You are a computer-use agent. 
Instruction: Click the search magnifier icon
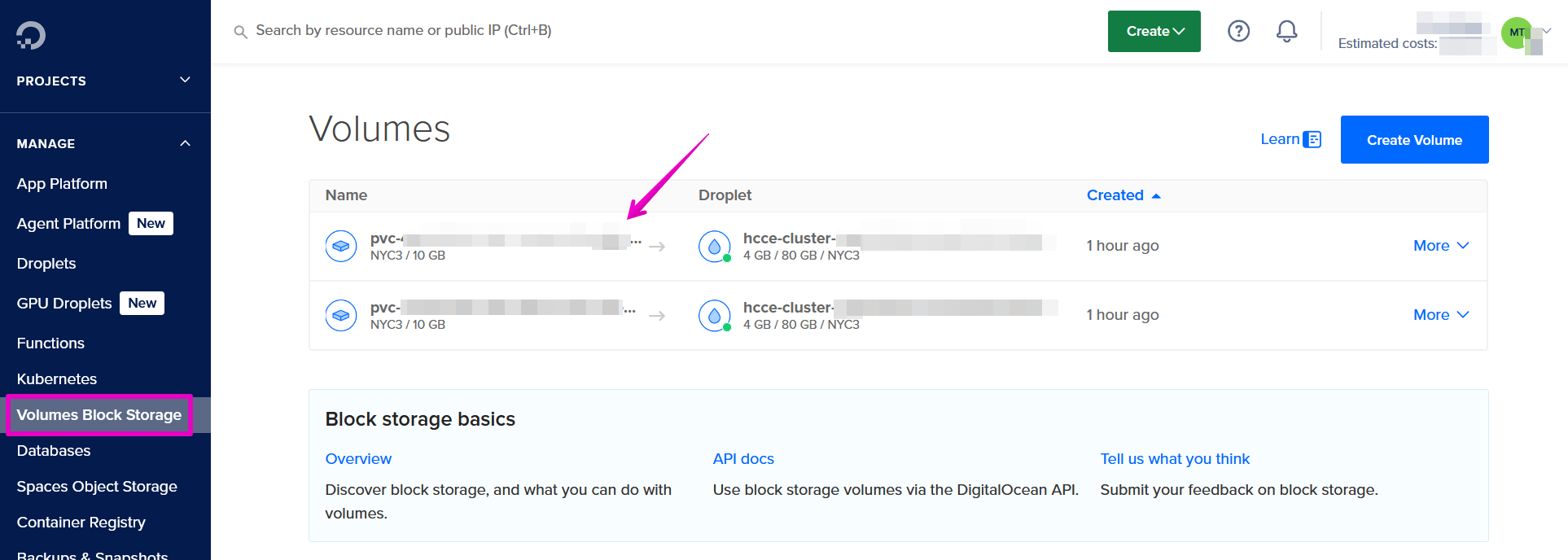pos(240,32)
